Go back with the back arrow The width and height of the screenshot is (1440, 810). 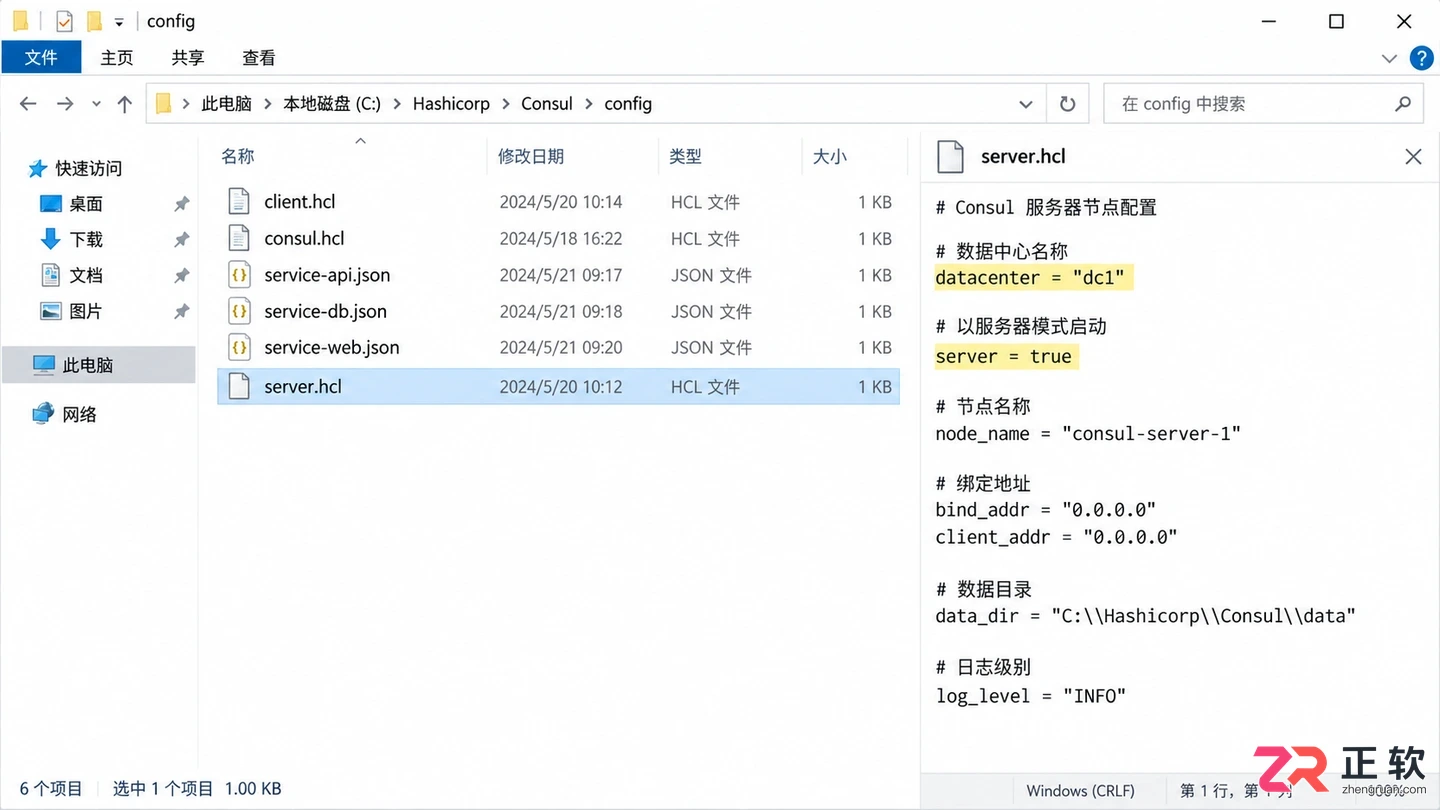[28, 104]
